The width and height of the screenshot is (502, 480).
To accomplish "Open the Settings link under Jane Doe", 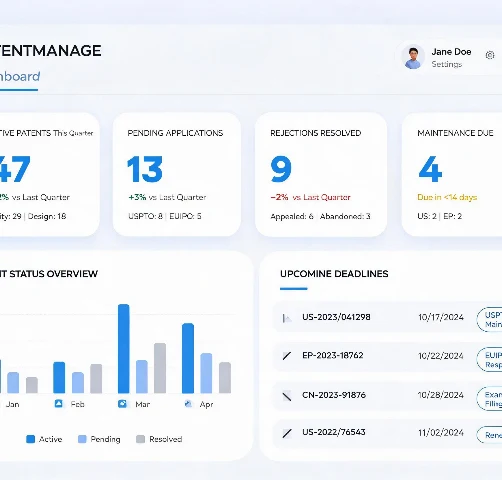I will [x=447, y=64].
